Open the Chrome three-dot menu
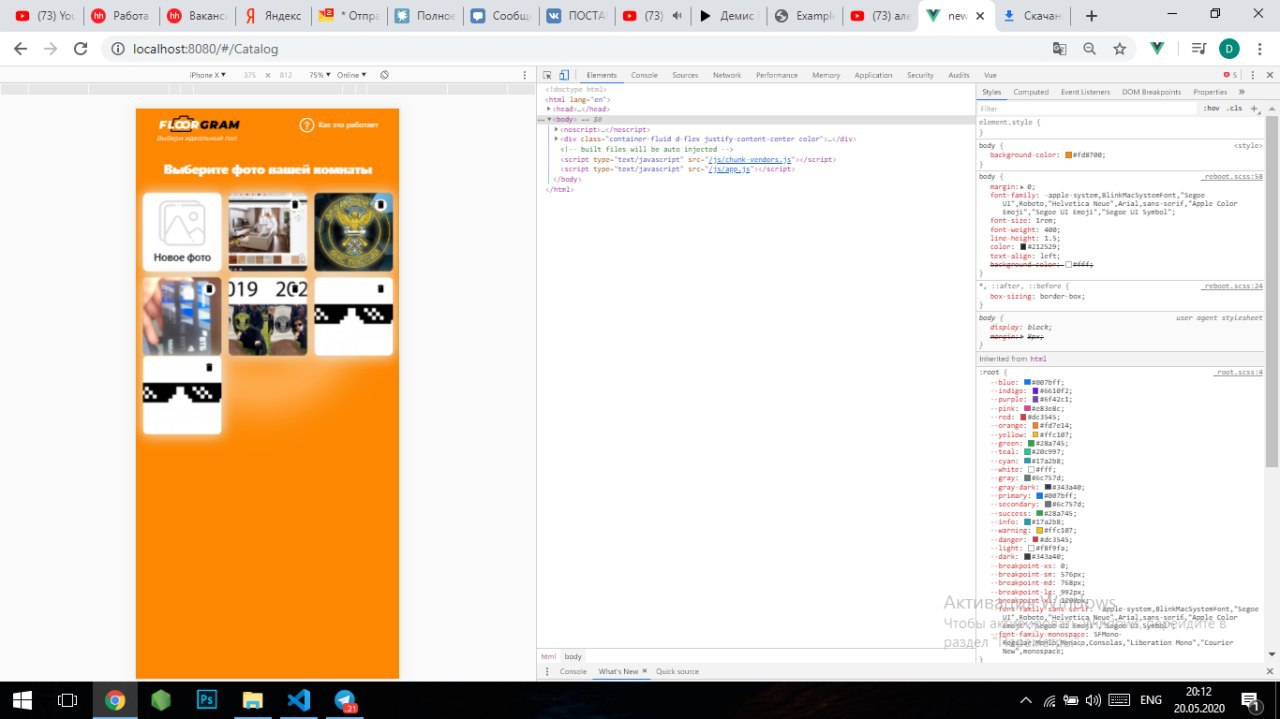Viewport: 1280px width, 719px height. 1259,48
